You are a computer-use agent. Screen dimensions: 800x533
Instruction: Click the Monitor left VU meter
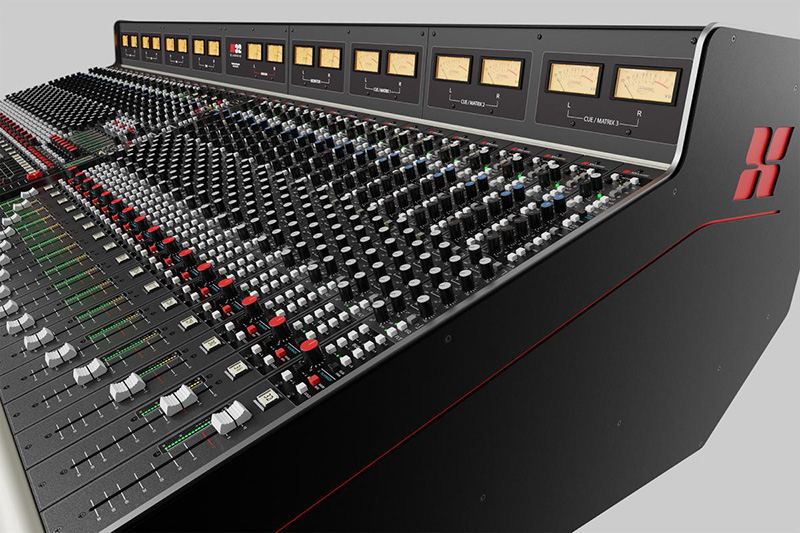[x=303, y=56]
